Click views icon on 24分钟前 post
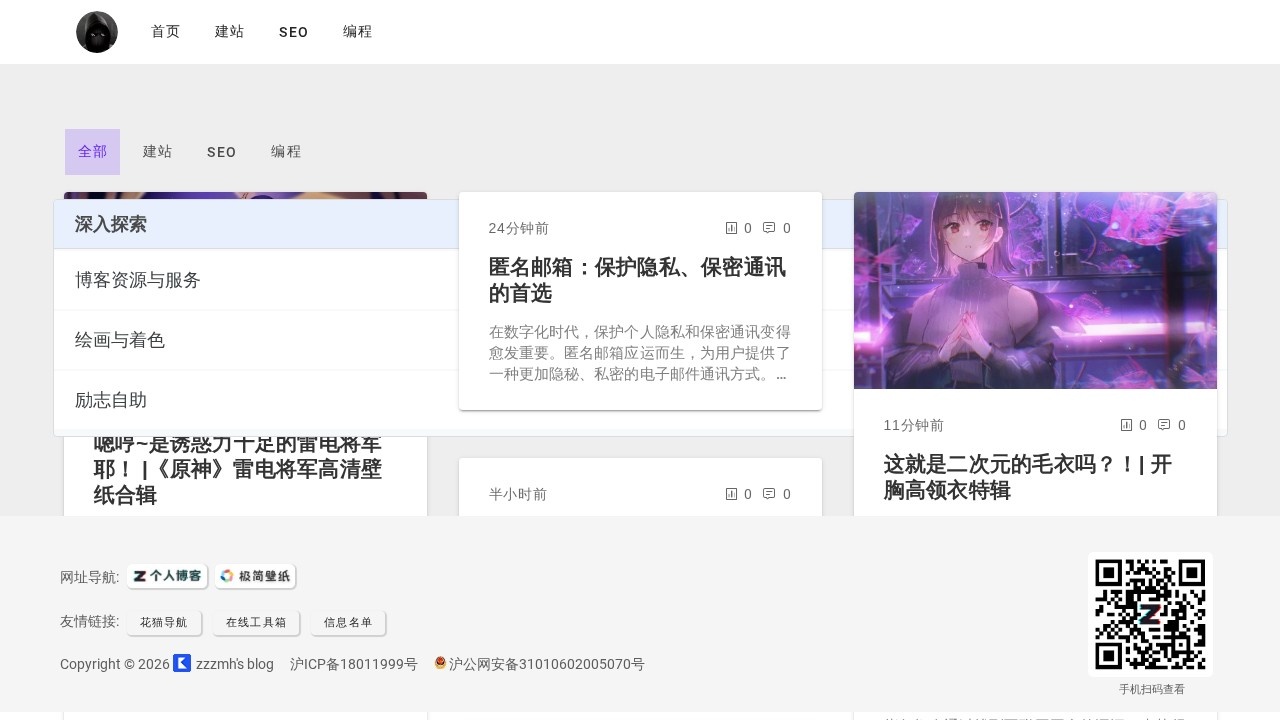Image resolution: width=1280 pixels, height=720 pixels. pos(731,228)
